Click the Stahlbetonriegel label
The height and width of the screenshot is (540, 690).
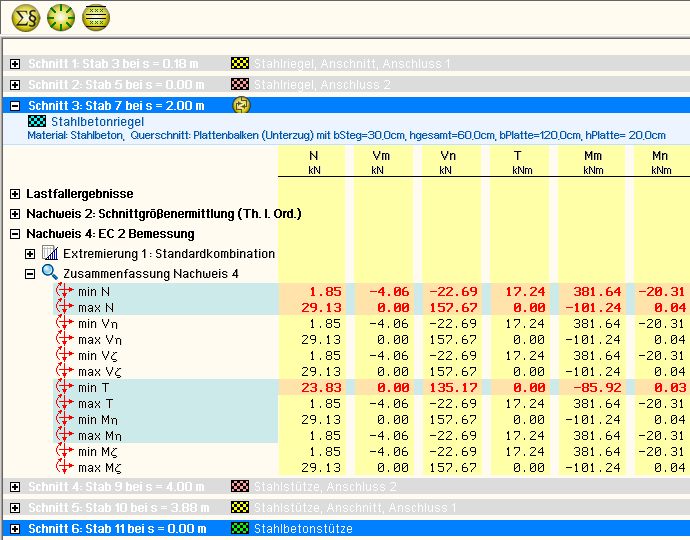click(x=97, y=121)
